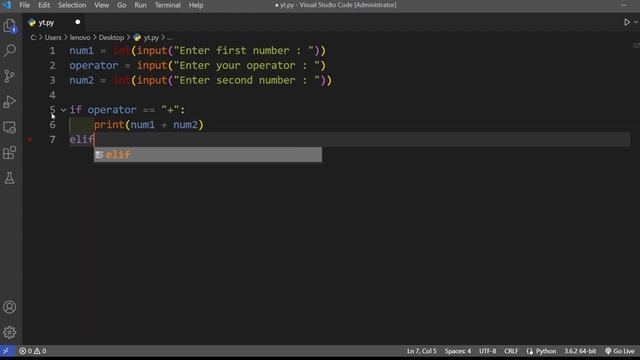This screenshot has height=360, width=640.
Task: Show errors and warnings count in status bar
Action: click(33, 351)
